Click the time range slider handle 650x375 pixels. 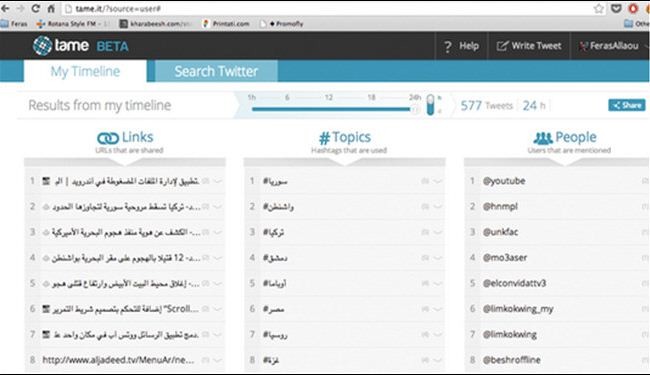[x=414, y=109]
